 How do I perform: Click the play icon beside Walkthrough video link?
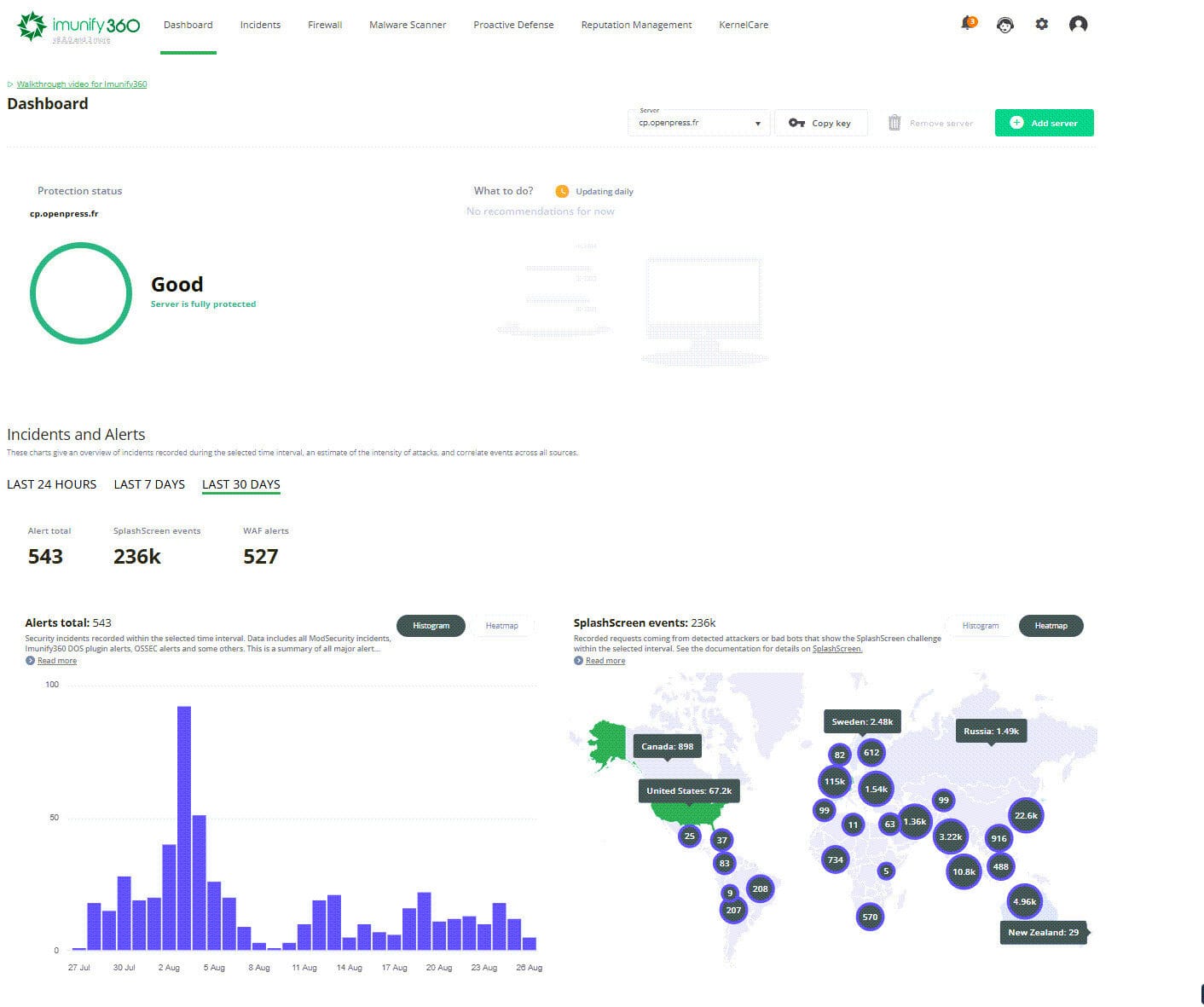[x=10, y=84]
